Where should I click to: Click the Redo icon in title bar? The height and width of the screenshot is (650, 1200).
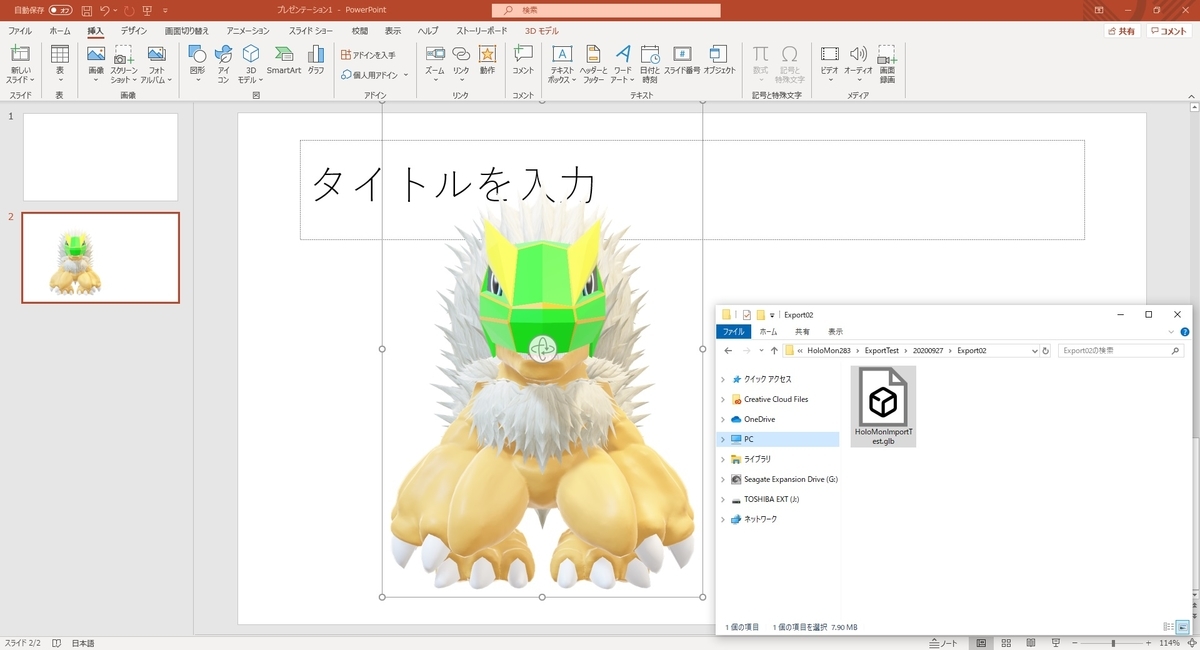tap(129, 10)
